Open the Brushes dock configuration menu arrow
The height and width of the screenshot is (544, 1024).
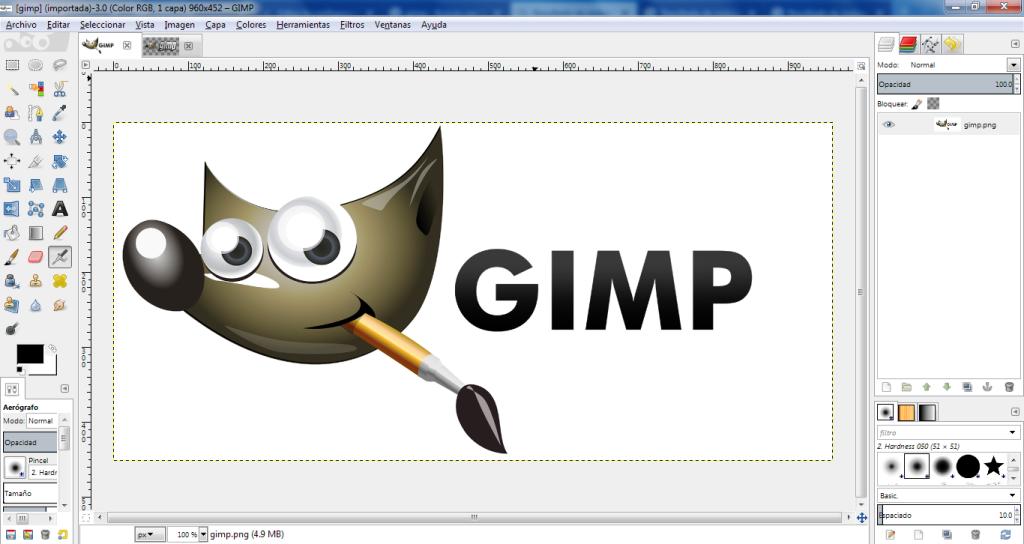coord(1014,411)
